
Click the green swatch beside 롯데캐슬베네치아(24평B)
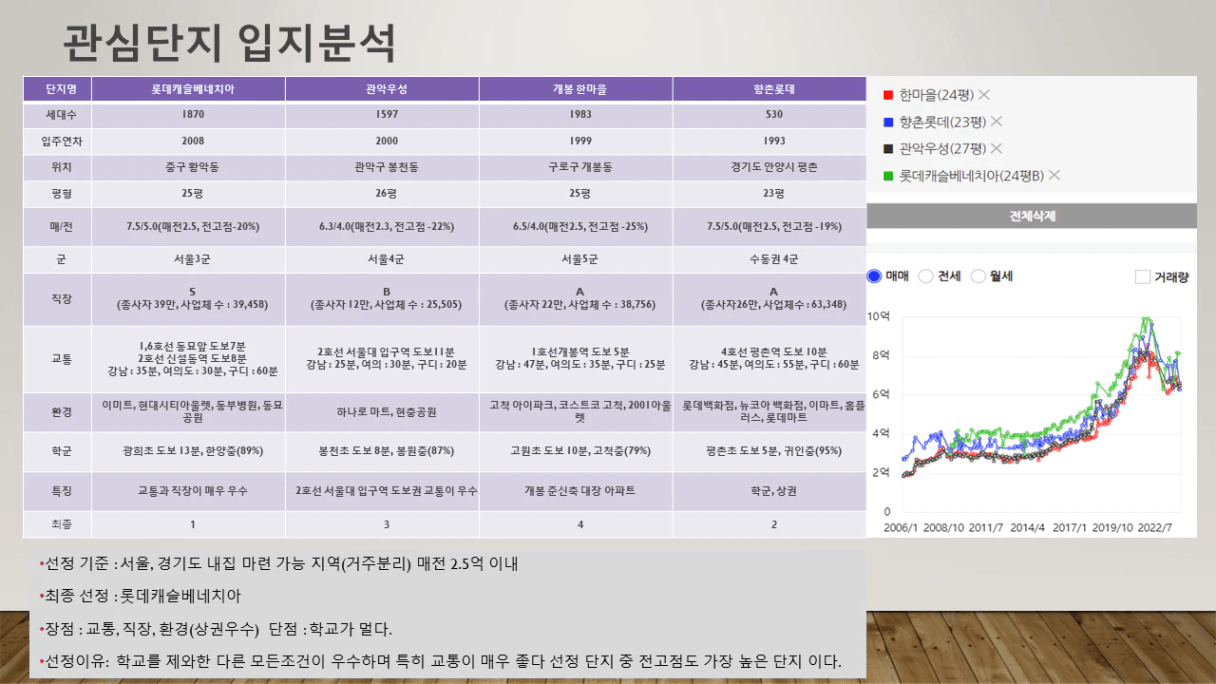tap(888, 177)
